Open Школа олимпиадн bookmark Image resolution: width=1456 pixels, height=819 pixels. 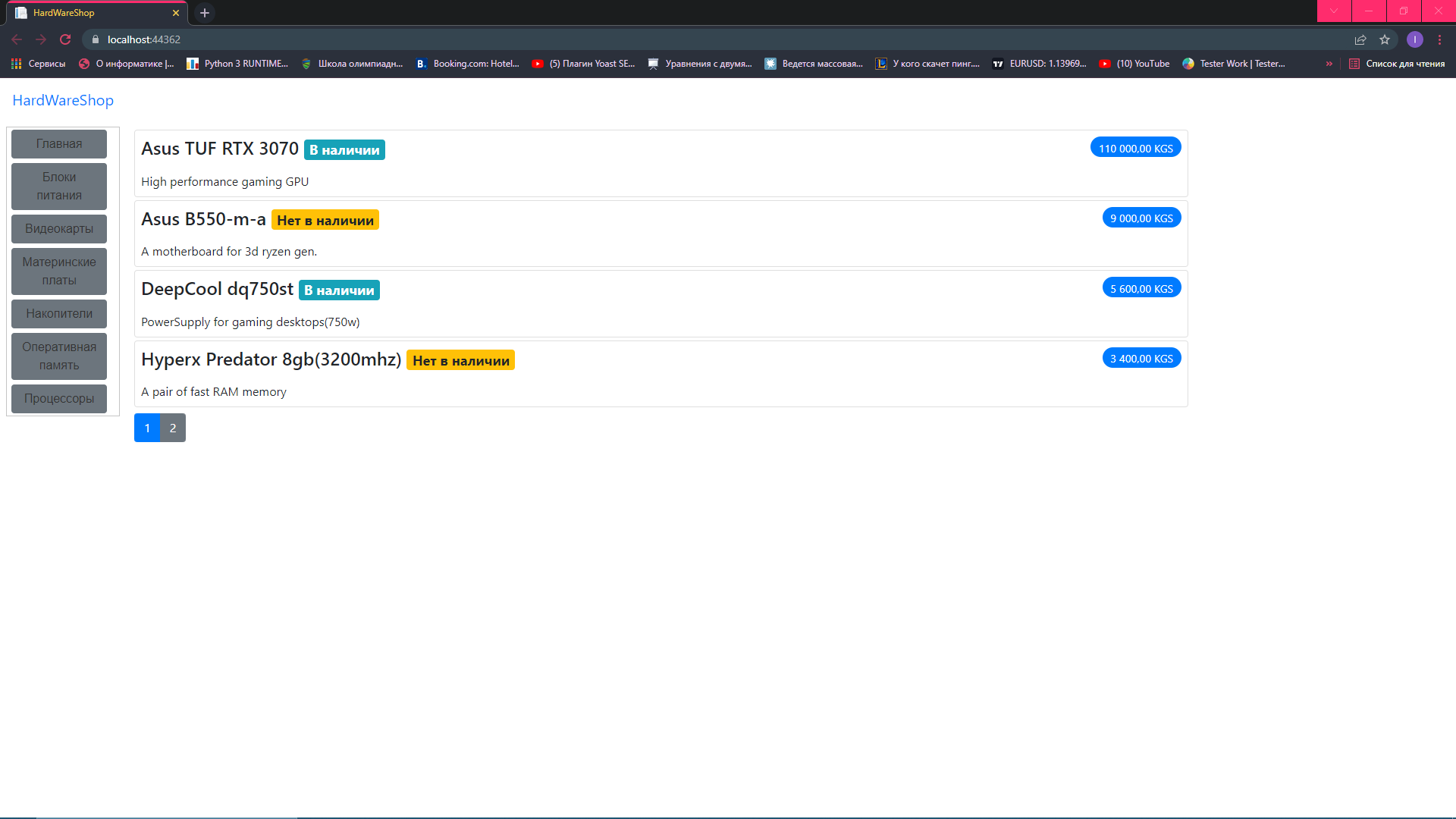[352, 64]
